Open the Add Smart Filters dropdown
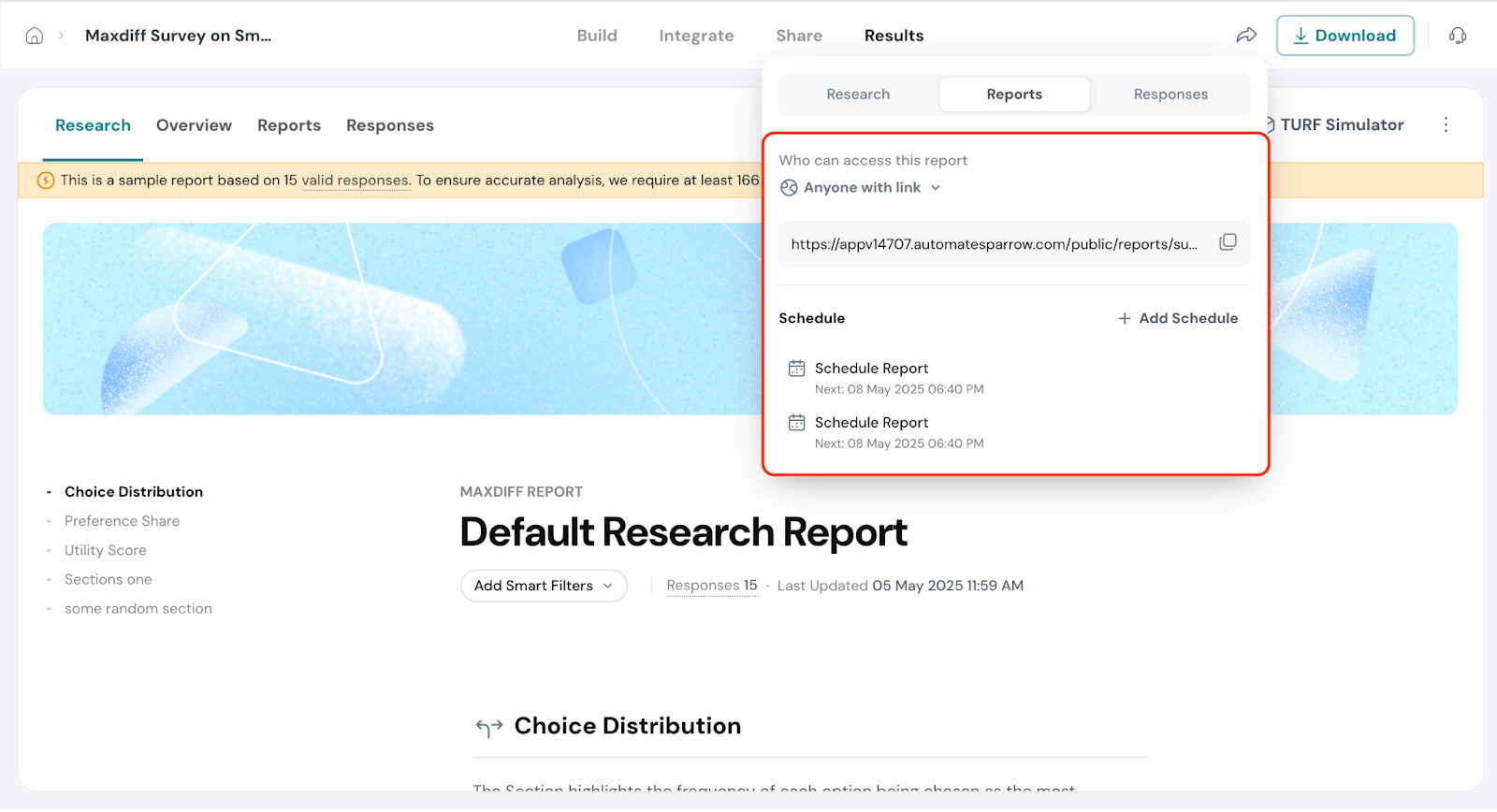The image size is (1497, 812). point(543,586)
